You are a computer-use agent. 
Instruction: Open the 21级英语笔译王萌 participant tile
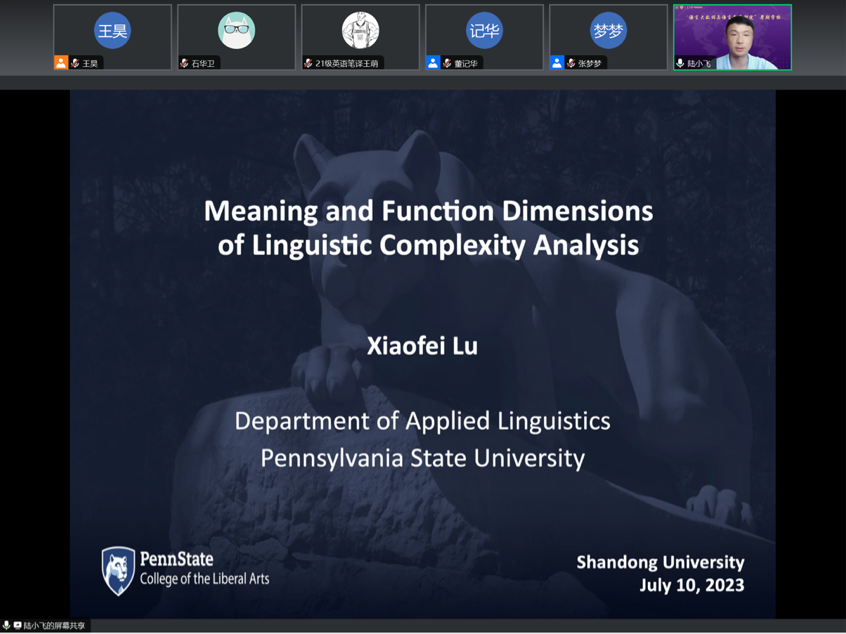(x=360, y=31)
